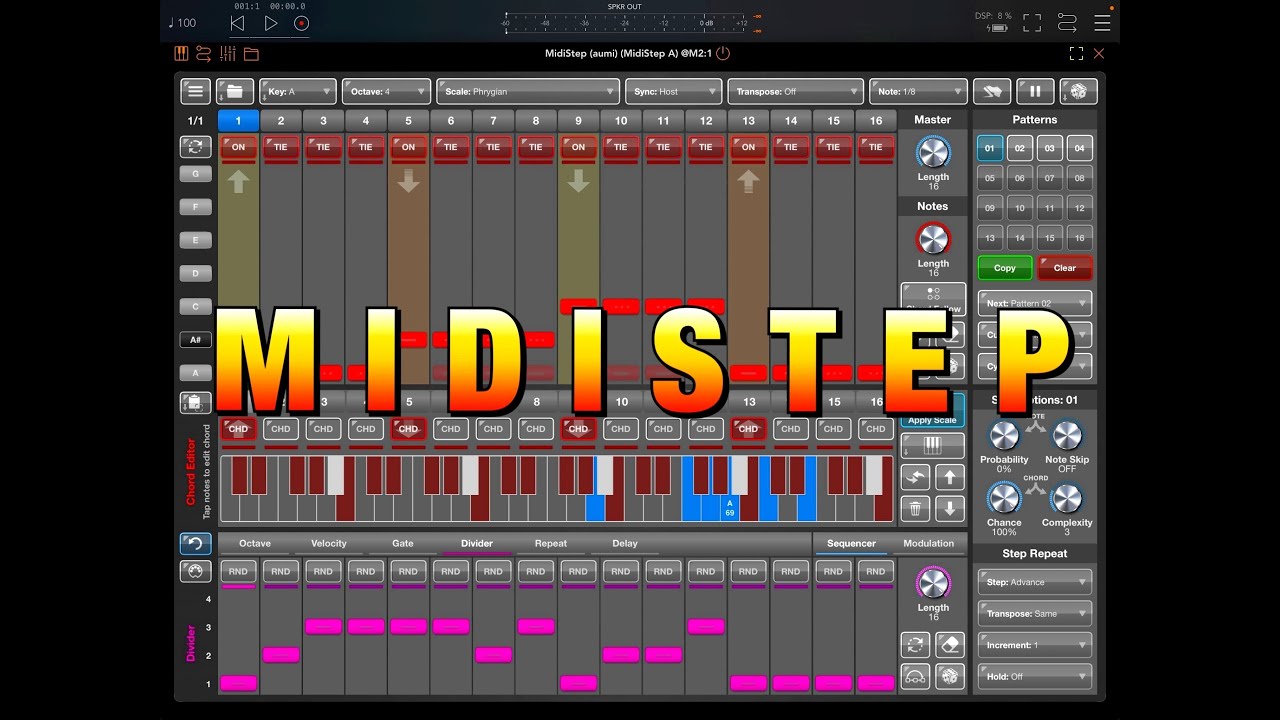This screenshot has width=1280, height=720.
Task: Expand plugin window to fullscreen
Action: point(1076,53)
